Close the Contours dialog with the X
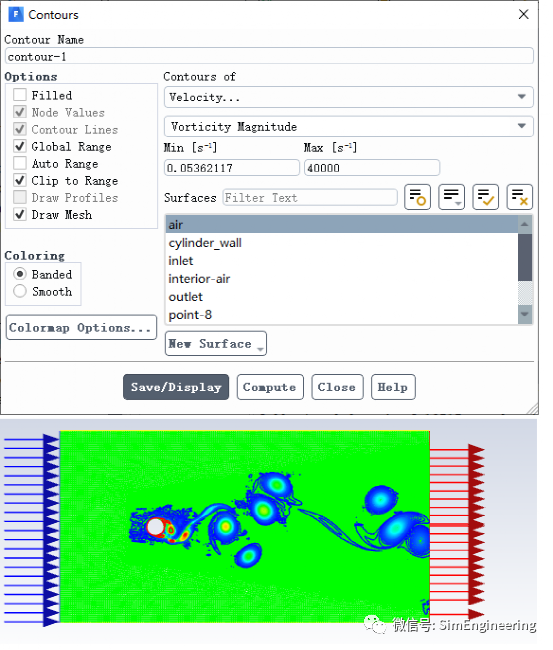 (524, 15)
